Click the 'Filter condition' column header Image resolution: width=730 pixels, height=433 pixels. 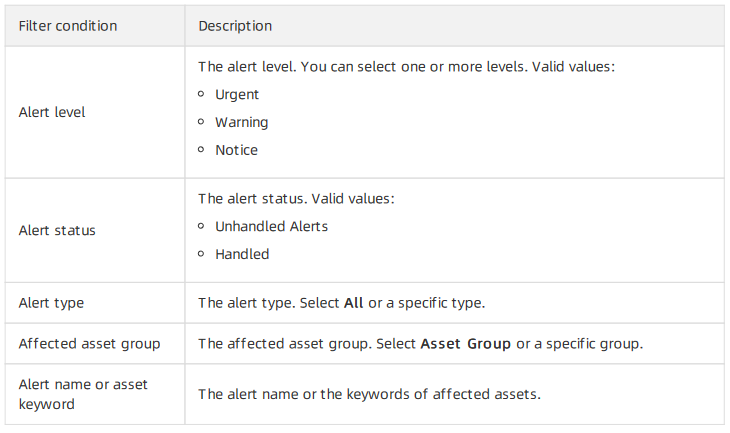click(68, 26)
